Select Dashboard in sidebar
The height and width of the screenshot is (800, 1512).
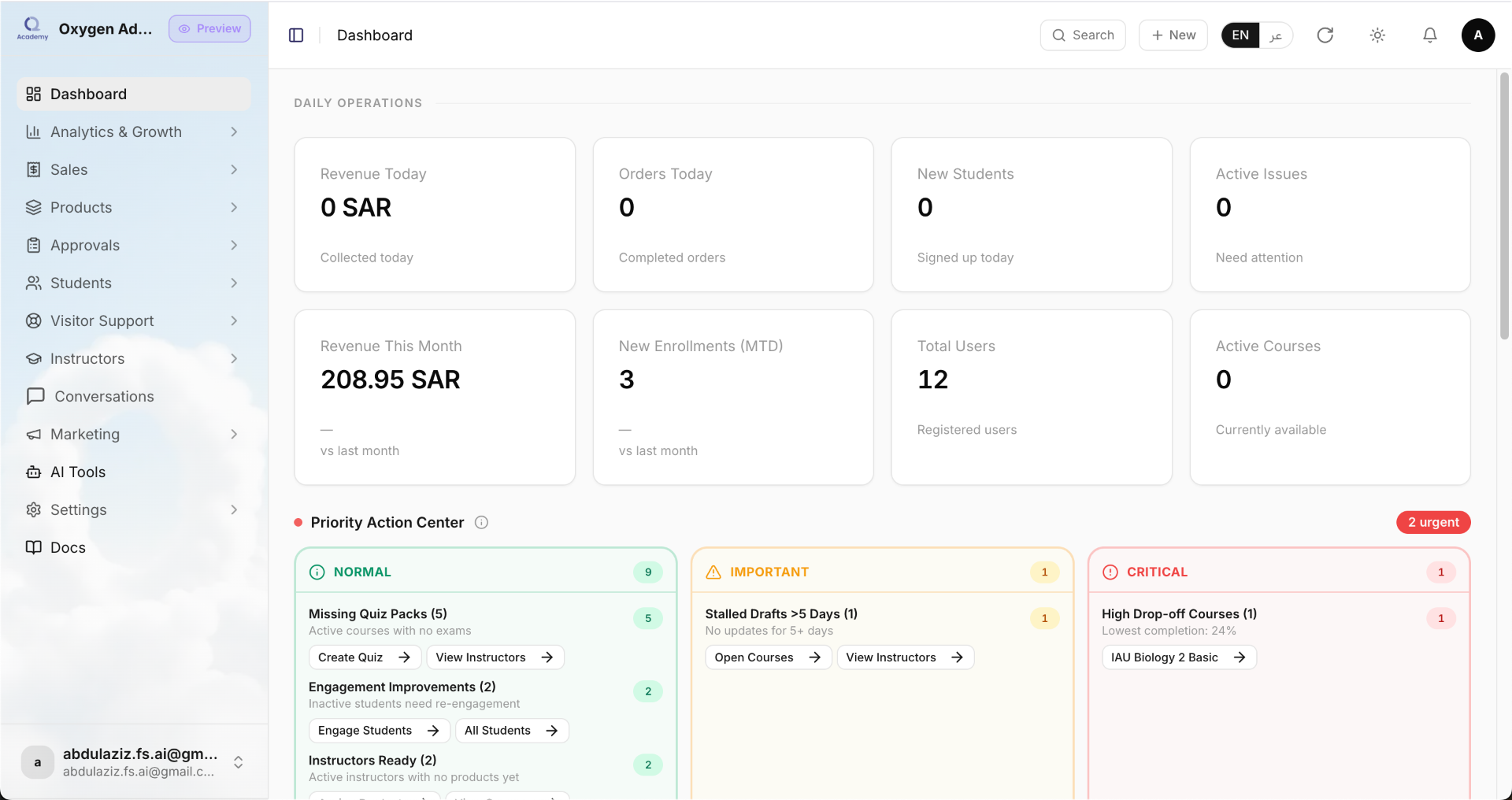(x=134, y=94)
